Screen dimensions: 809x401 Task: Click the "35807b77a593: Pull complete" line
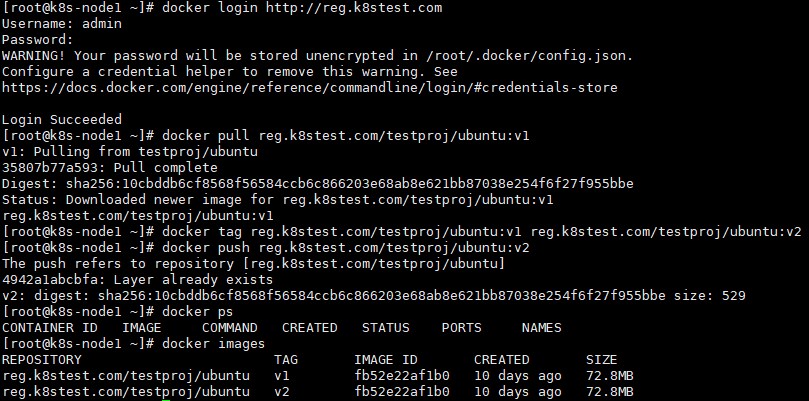(x=109, y=168)
